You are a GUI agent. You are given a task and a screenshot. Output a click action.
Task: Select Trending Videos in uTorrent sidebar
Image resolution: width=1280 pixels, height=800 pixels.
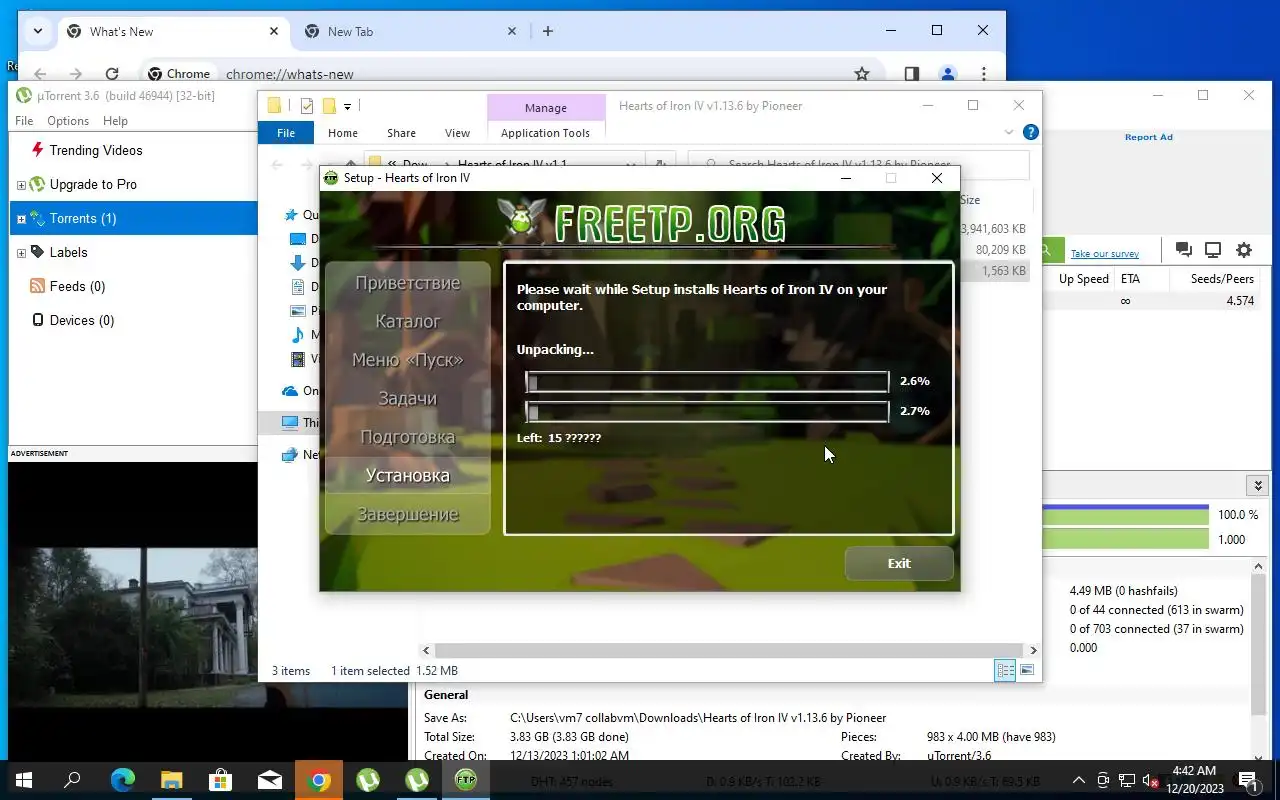click(x=96, y=150)
